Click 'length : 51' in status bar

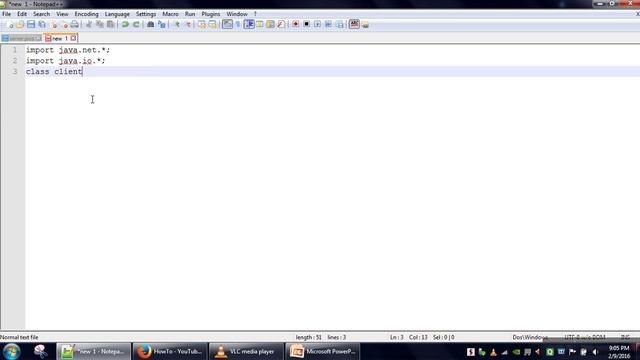(x=309, y=337)
